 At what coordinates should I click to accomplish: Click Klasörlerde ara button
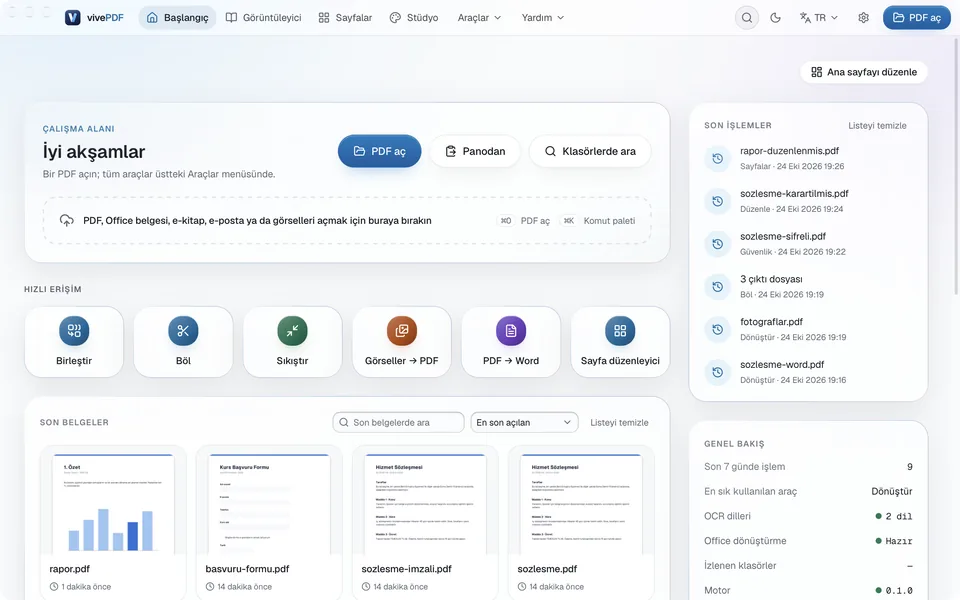pyautogui.click(x=590, y=151)
